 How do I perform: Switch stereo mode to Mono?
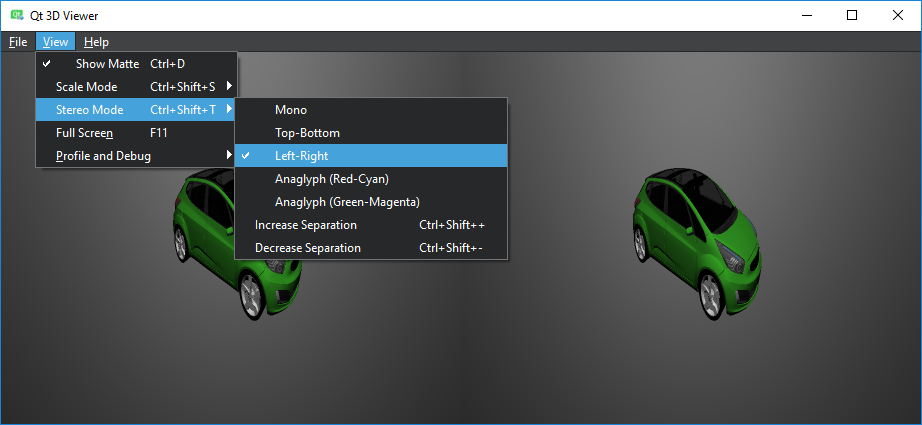point(291,110)
